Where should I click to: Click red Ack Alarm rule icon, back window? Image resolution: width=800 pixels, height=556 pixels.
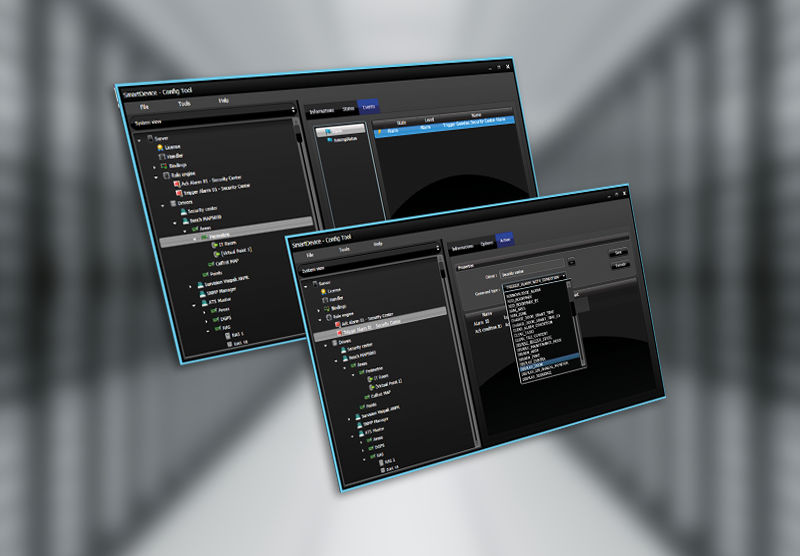177,184
